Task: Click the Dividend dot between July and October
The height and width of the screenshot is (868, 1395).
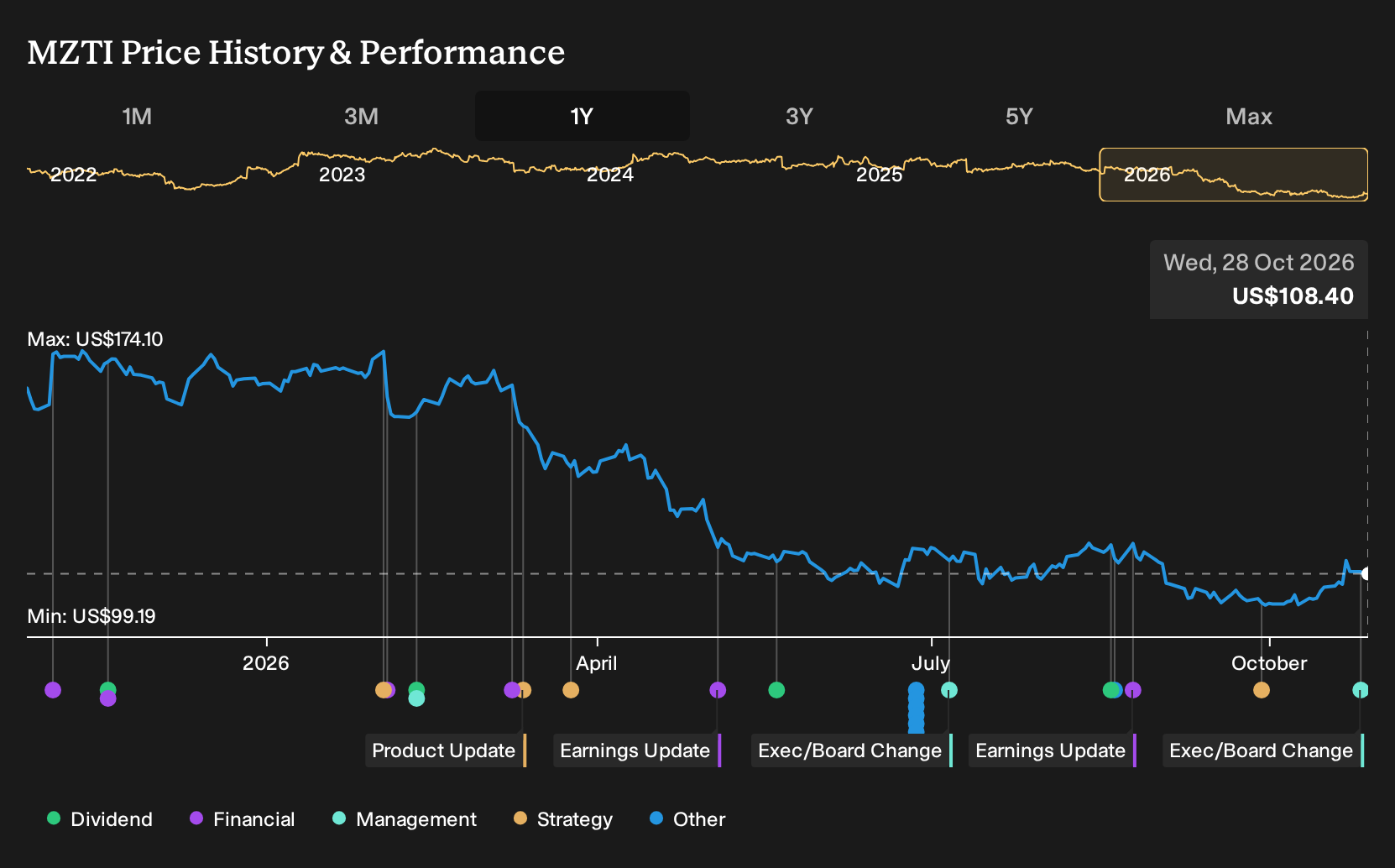Action: tap(1111, 690)
